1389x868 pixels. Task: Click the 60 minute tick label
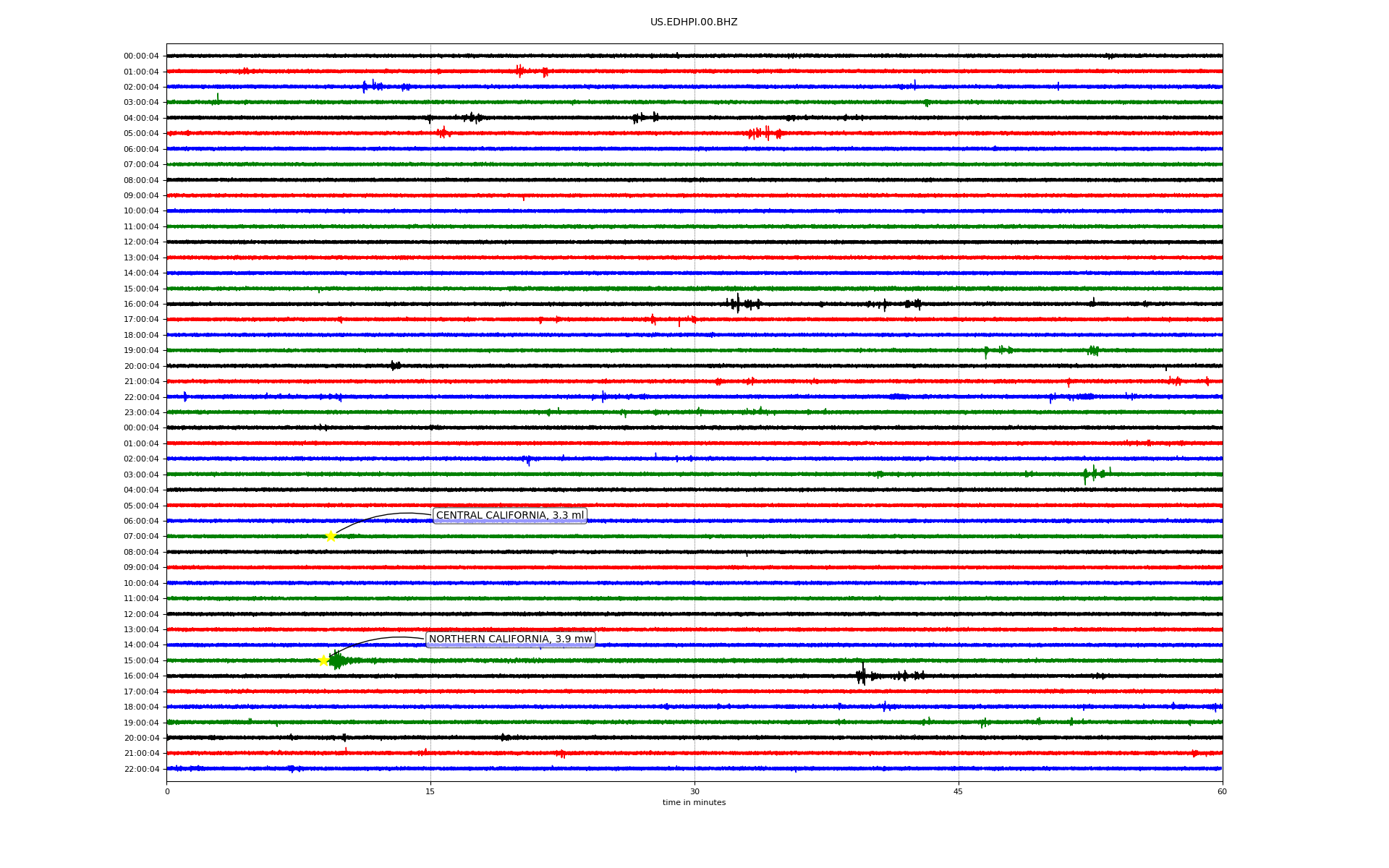click(1222, 791)
